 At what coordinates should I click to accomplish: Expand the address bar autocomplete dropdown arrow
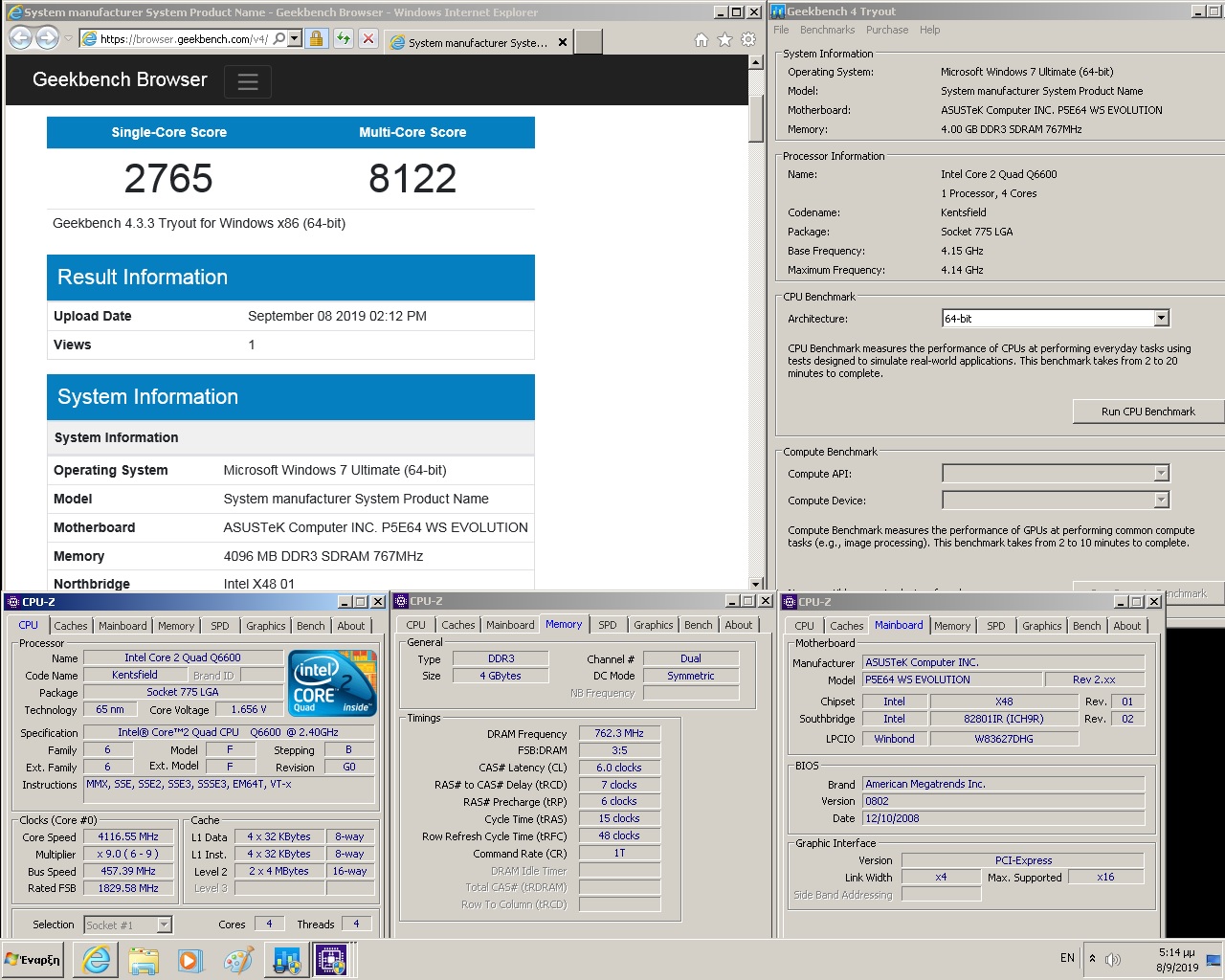pos(295,39)
